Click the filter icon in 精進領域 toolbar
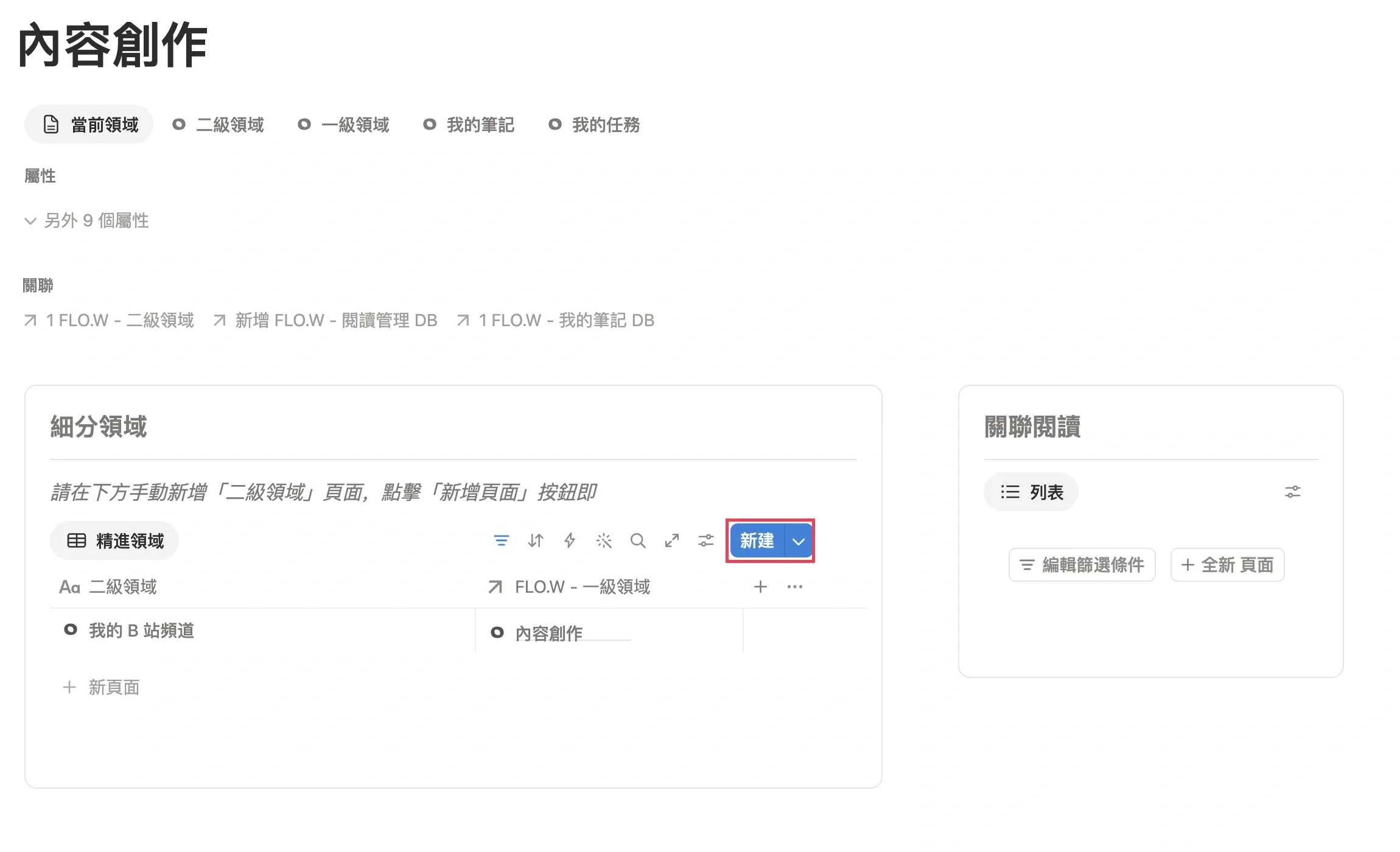Viewport: 1400px width, 852px height. pyautogui.click(x=501, y=540)
